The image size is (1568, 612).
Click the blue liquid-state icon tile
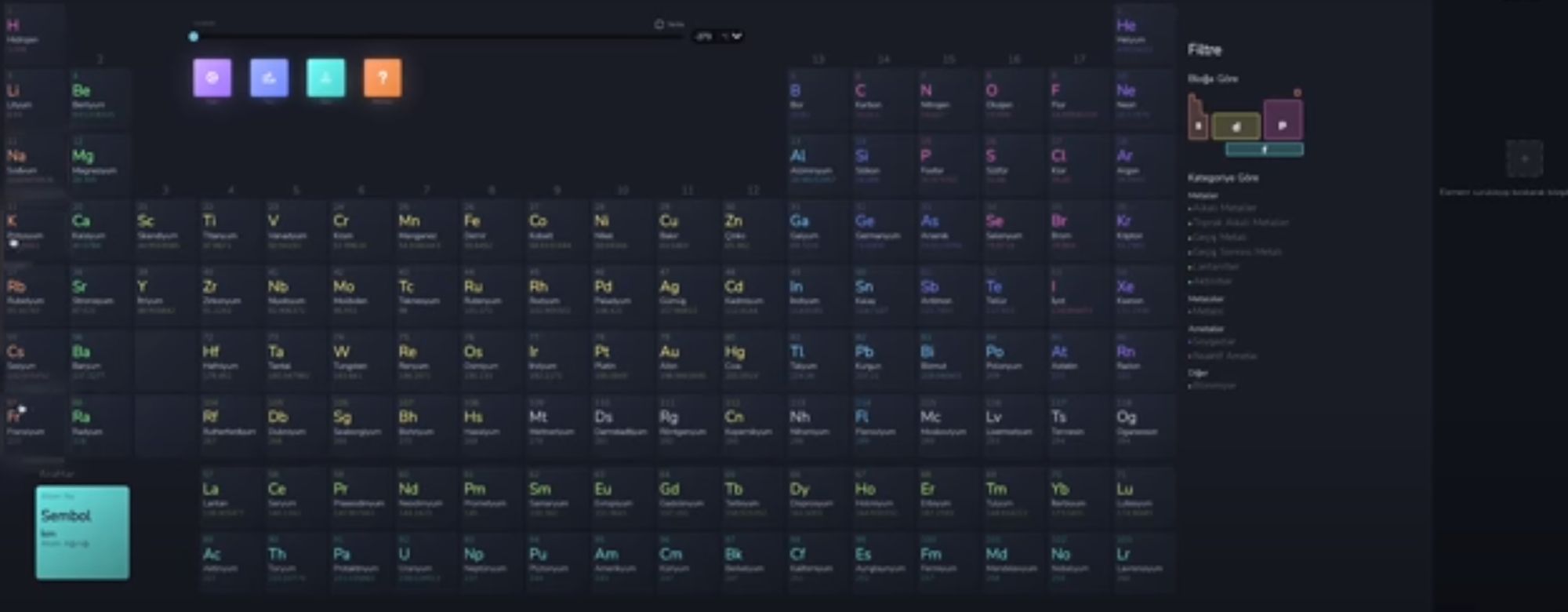269,78
